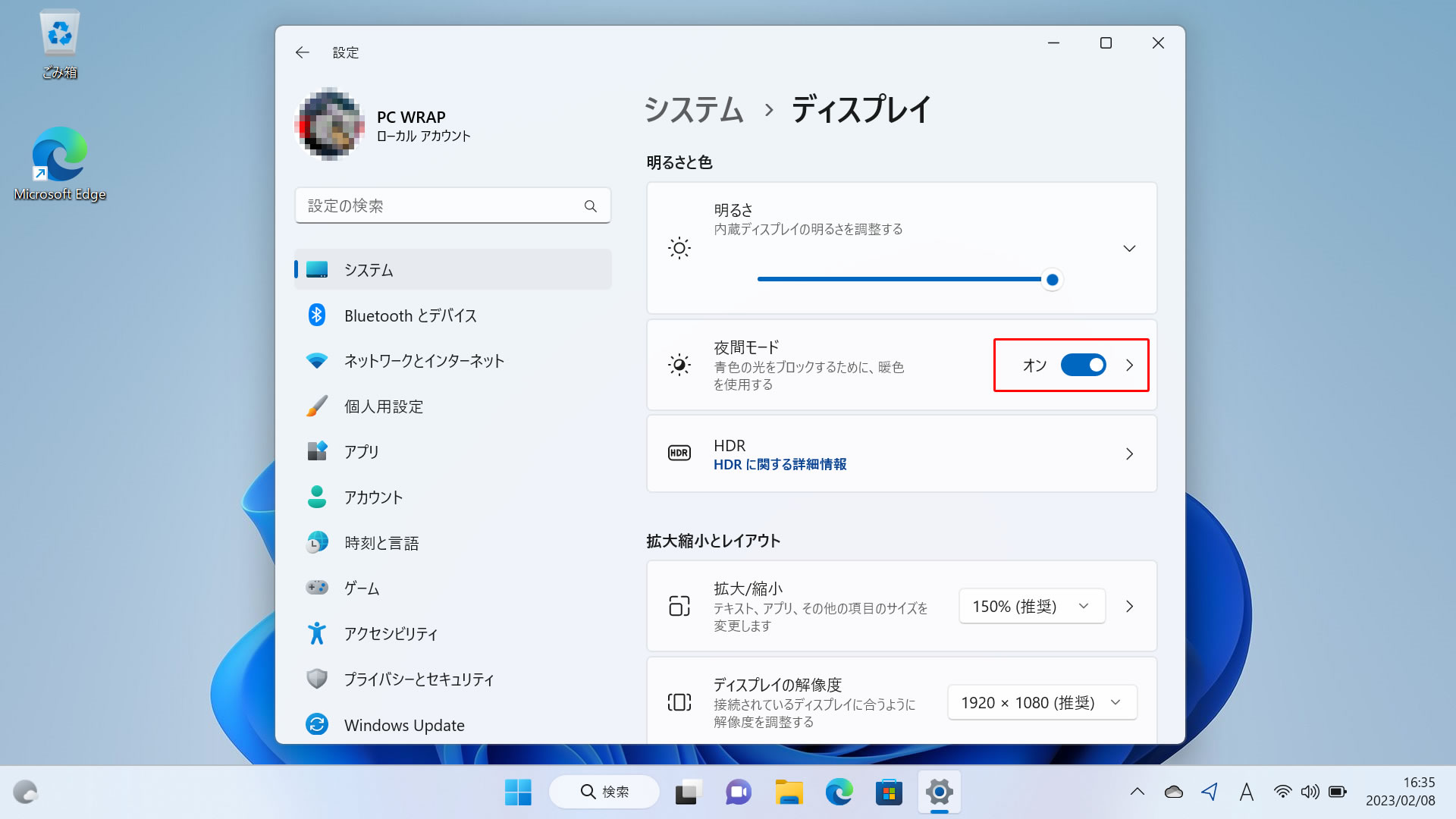This screenshot has height=819, width=1456.
Task: Open 個人用設定 paintbrush icon
Action: point(317,406)
